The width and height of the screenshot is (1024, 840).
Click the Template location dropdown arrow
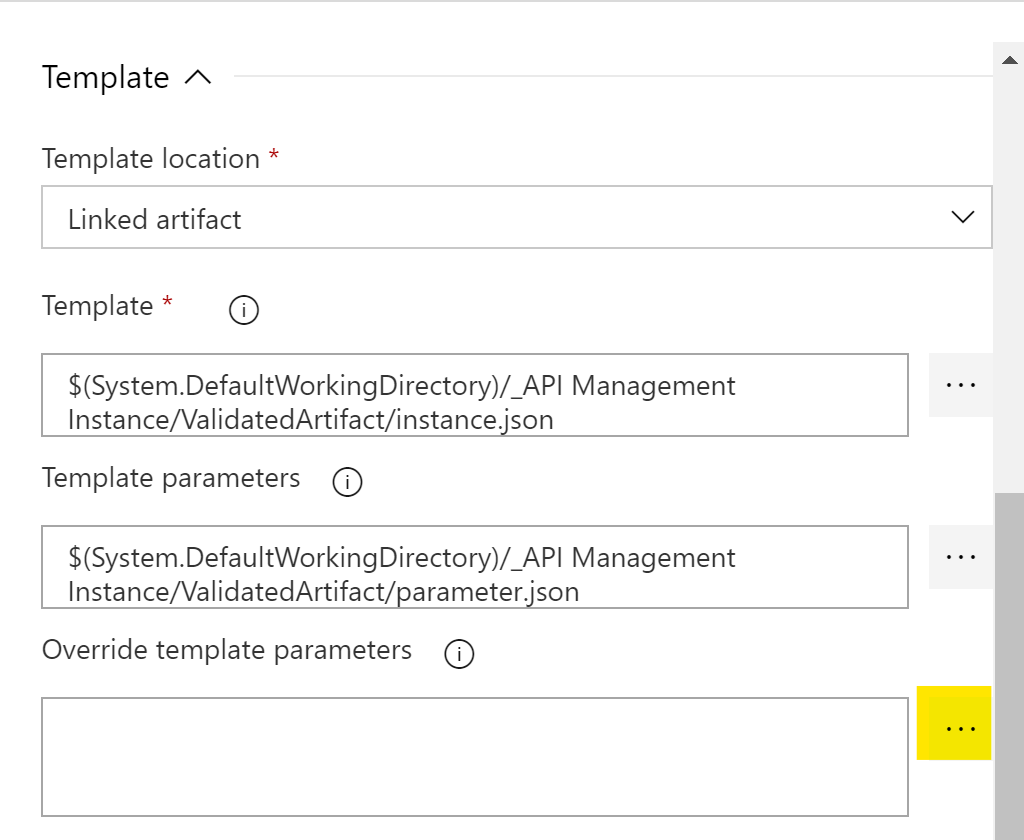pyautogui.click(x=962, y=217)
